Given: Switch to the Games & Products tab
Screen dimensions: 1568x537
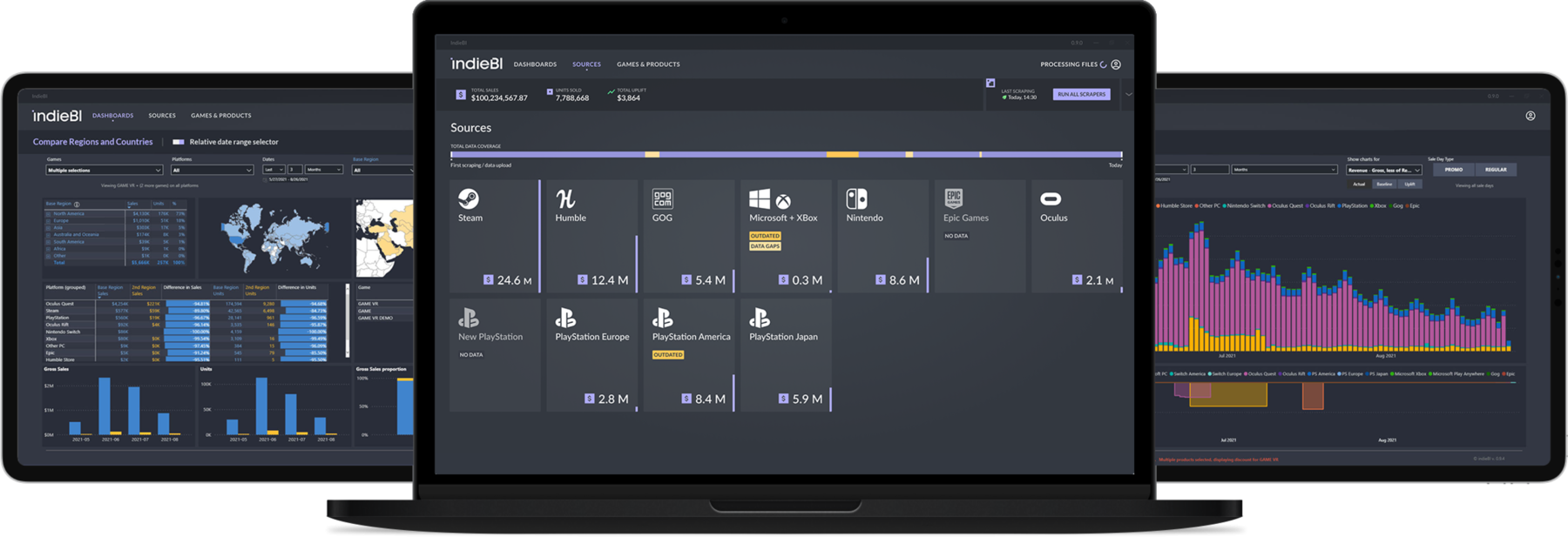Looking at the screenshot, I should [x=648, y=64].
